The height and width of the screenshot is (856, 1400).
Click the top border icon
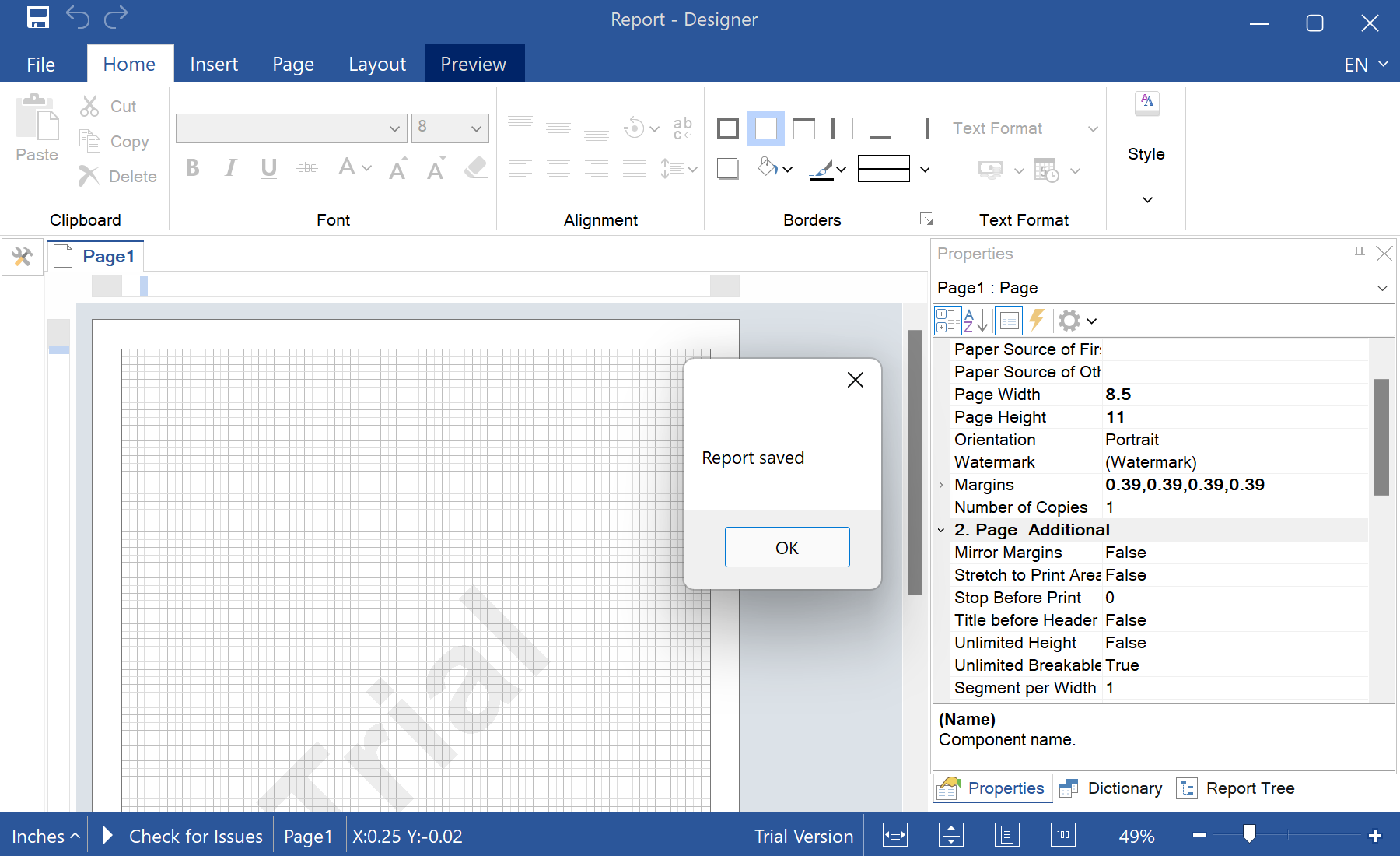tap(804, 128)
